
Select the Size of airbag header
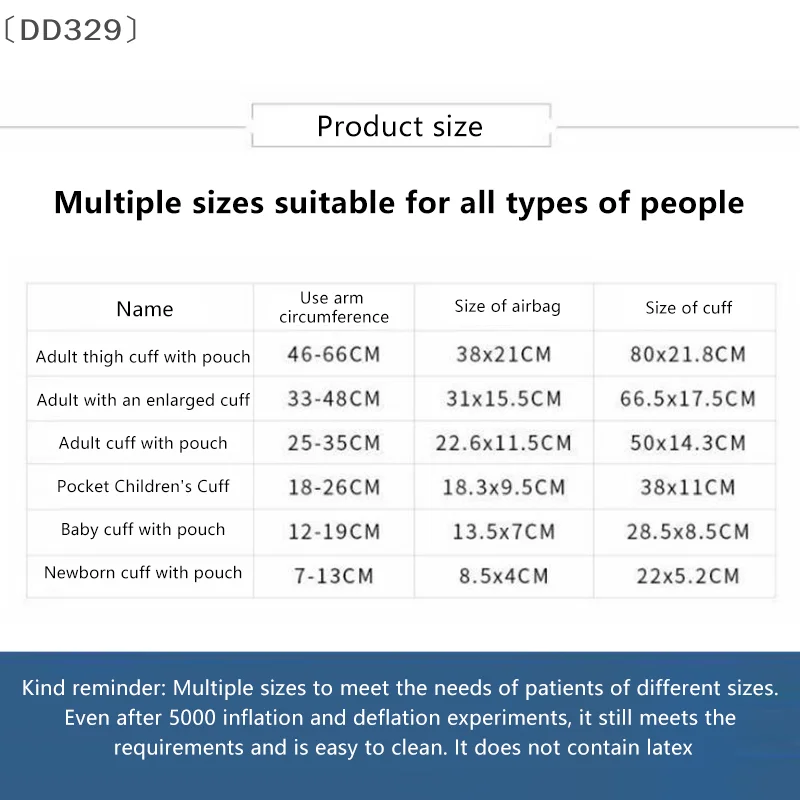click(507, 307)
